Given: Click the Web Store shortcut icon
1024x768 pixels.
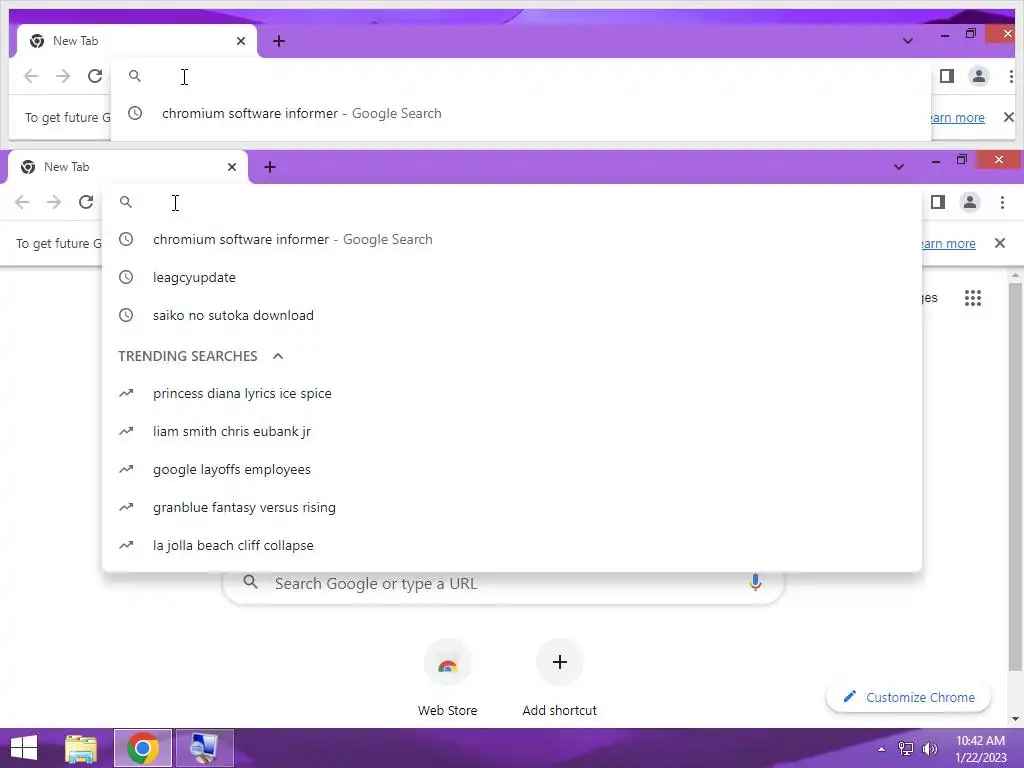Looking at the screenshot, I should pos(447,664).
